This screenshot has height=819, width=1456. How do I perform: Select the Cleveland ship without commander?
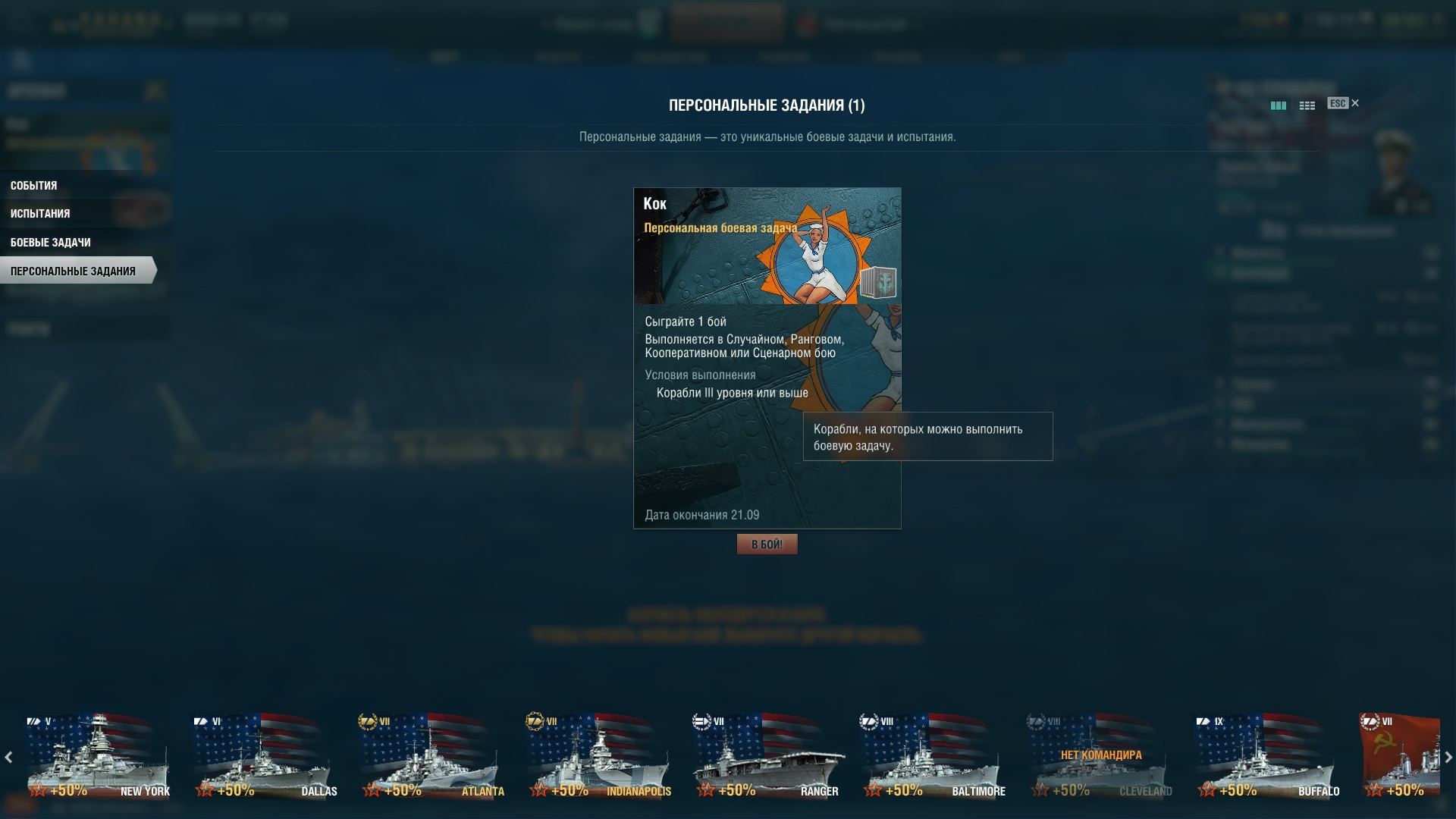pos(1101,756)
